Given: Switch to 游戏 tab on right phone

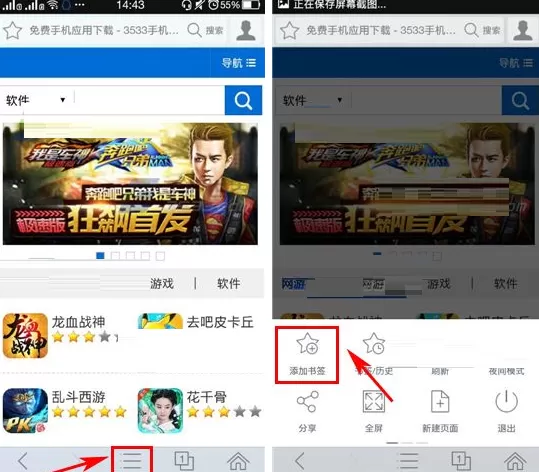Looking at the screenshot, I should pos(438,284).
